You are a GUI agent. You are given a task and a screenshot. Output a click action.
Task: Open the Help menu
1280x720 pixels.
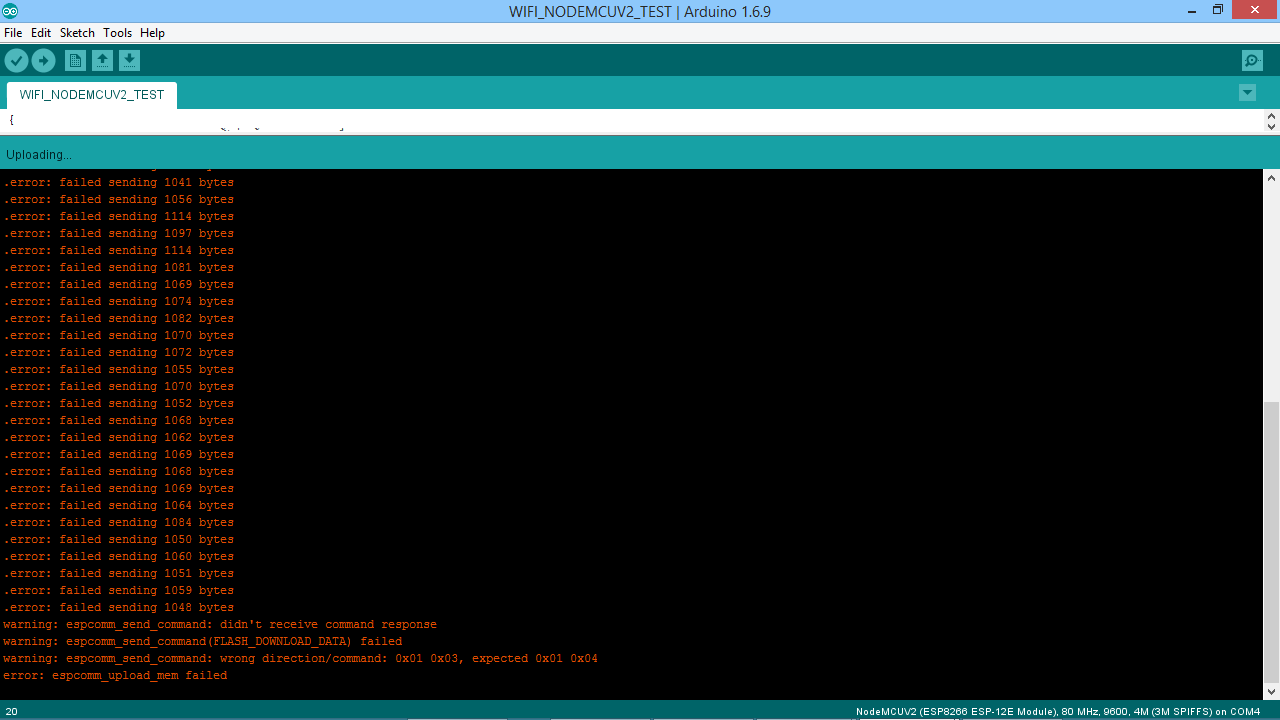[152, 33]
